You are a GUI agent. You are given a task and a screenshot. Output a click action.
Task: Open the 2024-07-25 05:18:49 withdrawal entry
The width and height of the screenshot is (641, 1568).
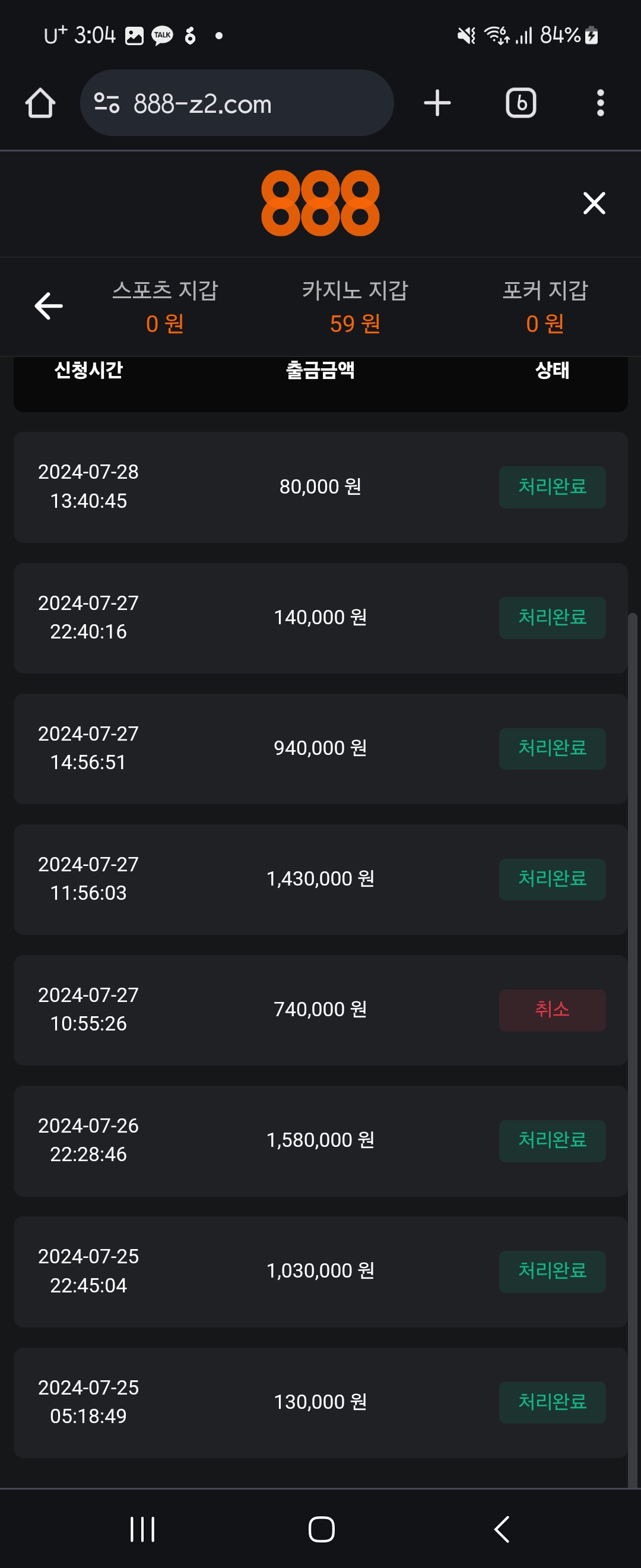(320, 1402)
